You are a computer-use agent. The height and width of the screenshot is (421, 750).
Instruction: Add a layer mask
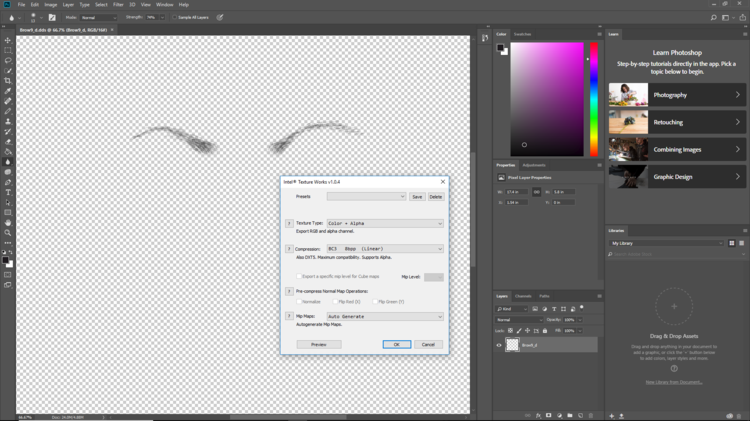point(549,416)
